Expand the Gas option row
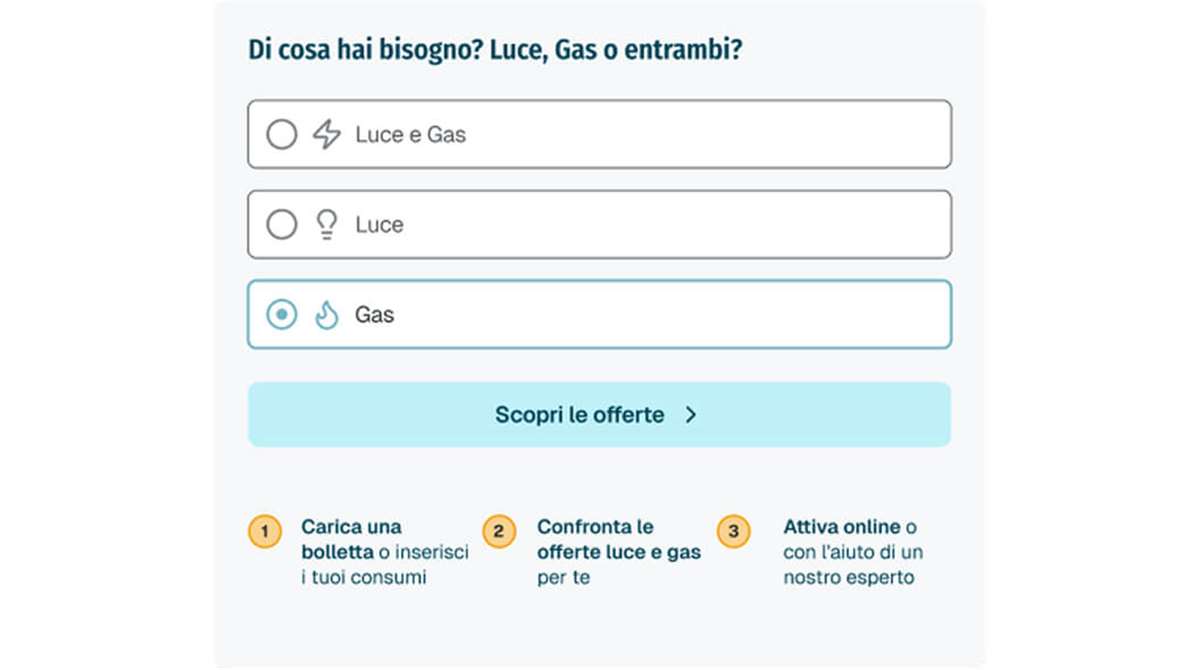1200x670 pixels. (x=599, y=314)
